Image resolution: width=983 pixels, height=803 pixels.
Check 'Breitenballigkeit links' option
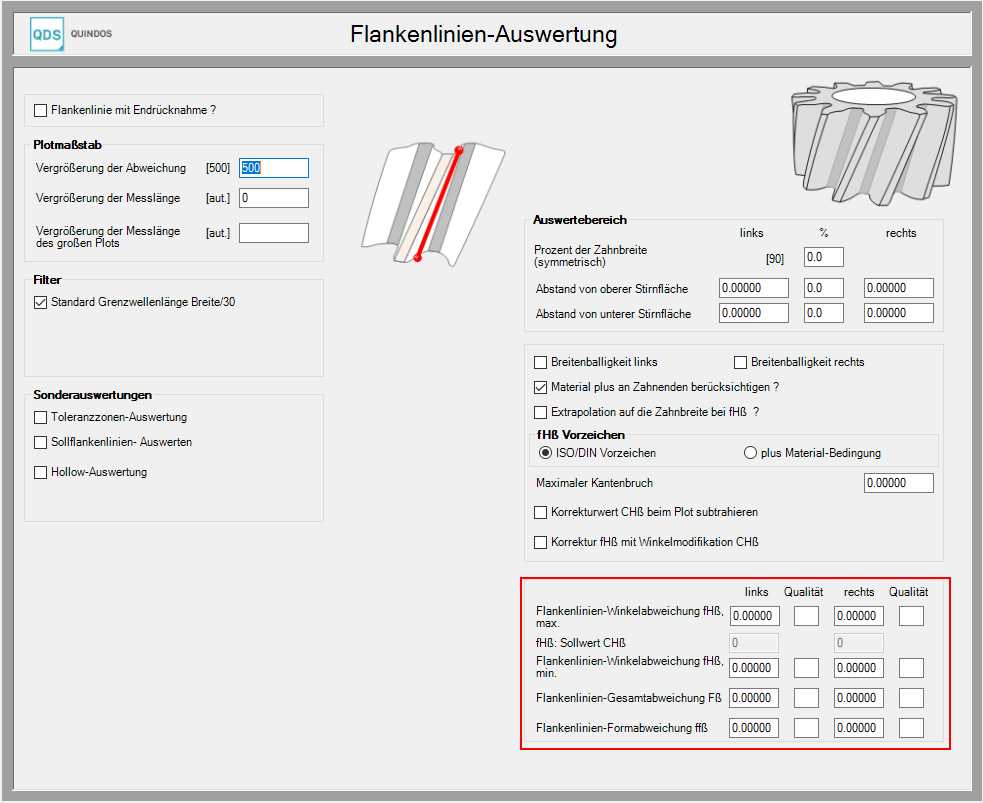540,362
